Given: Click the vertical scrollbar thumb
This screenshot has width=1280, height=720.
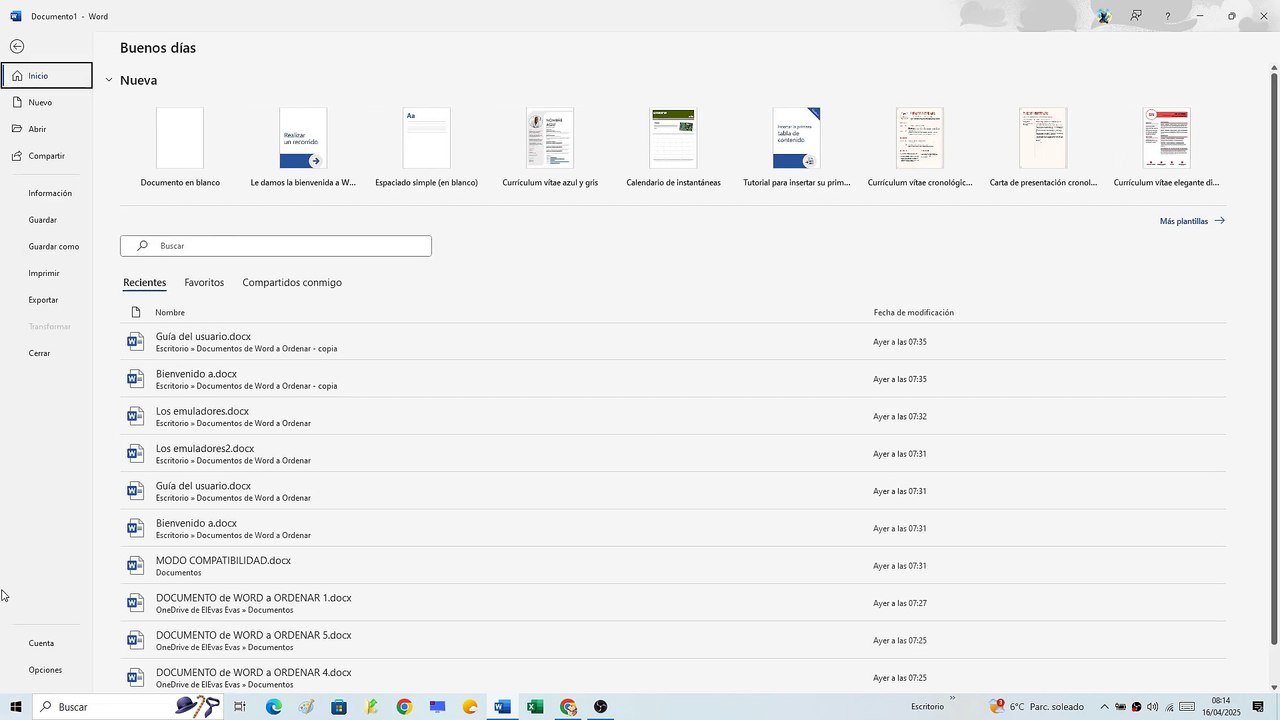Looking at the screenshot, I should [1273, 360].
